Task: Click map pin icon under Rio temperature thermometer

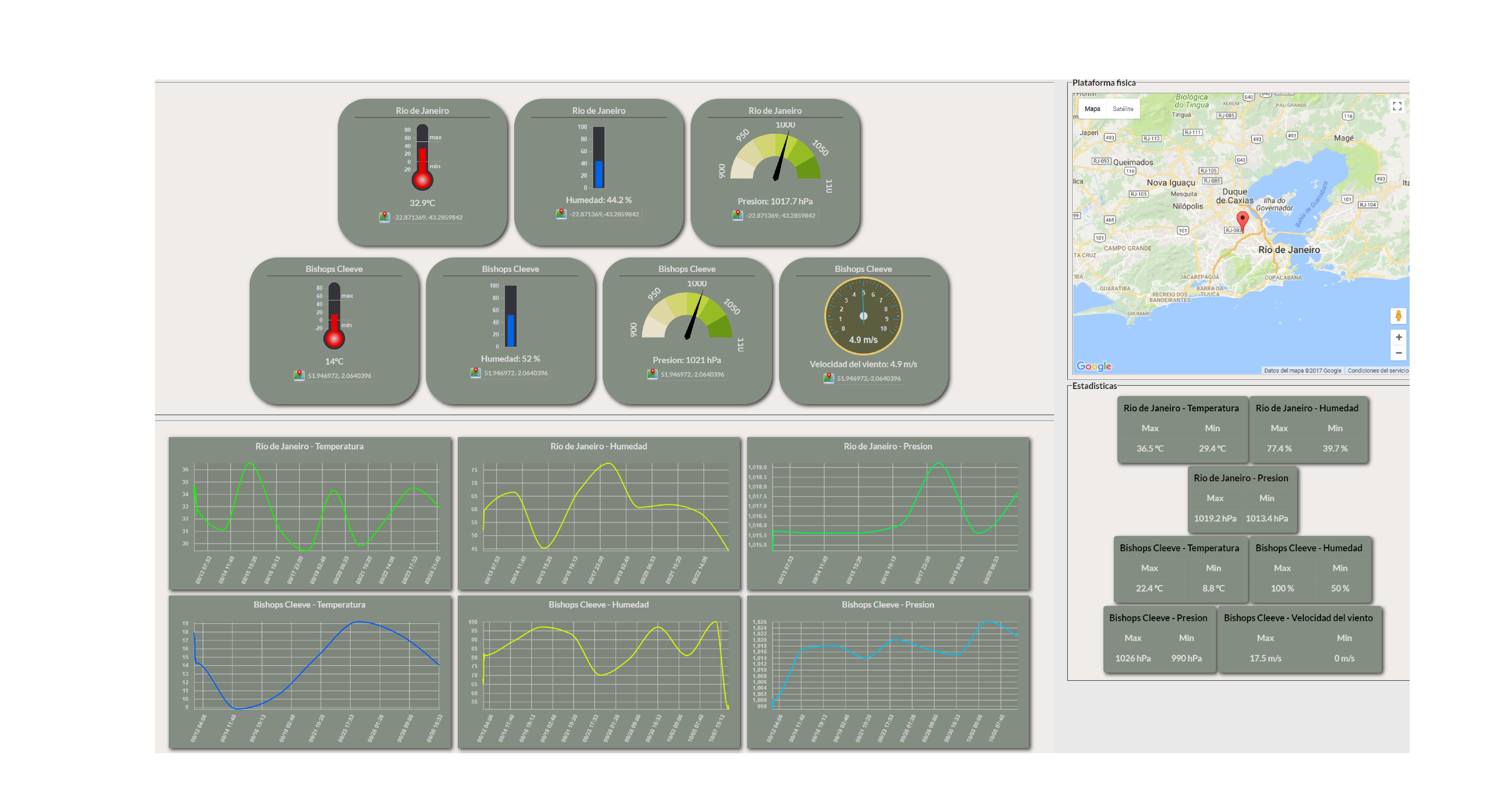Action: click(x=384, y=217)
